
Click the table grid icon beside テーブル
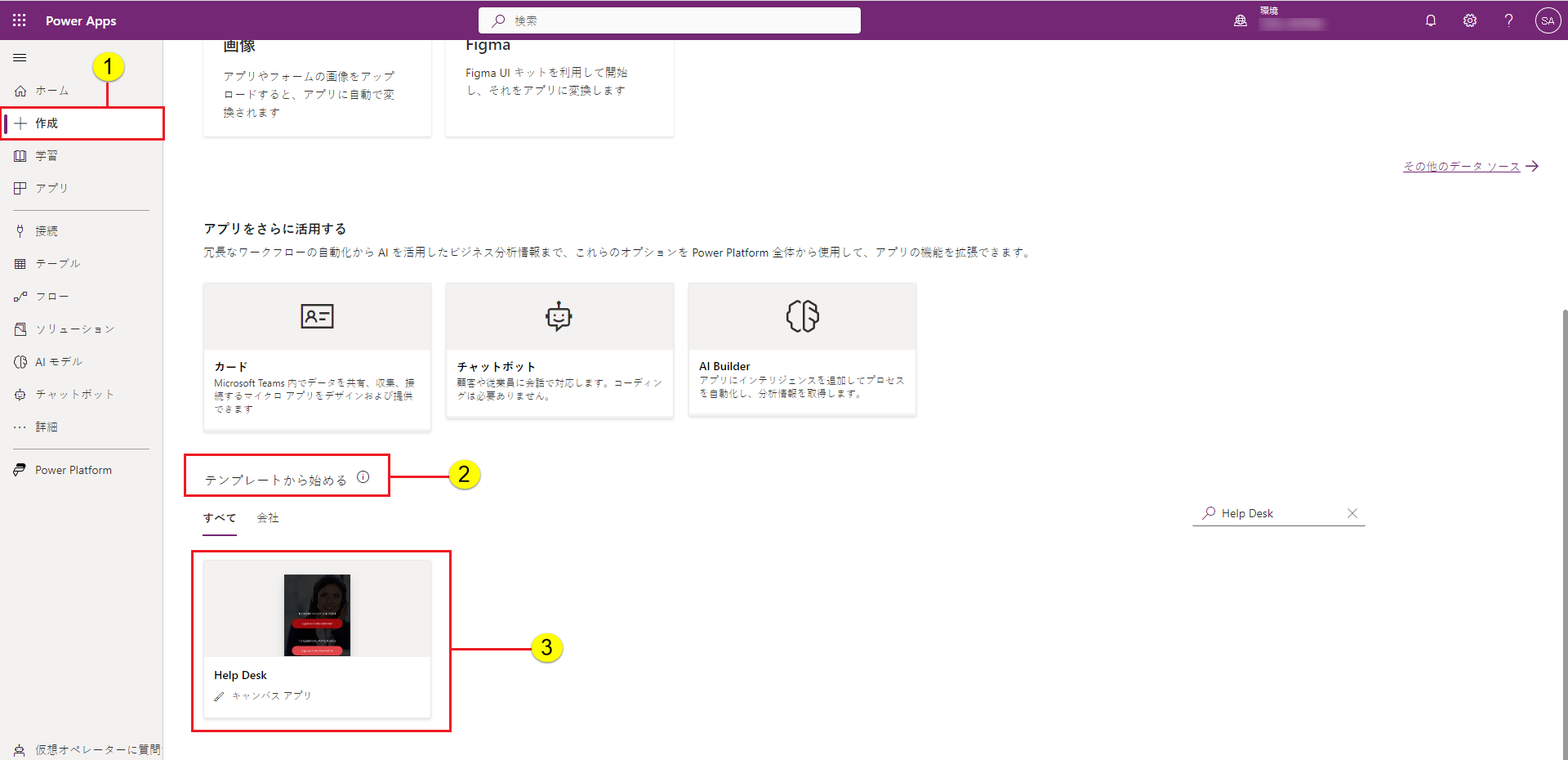[20, 264]
